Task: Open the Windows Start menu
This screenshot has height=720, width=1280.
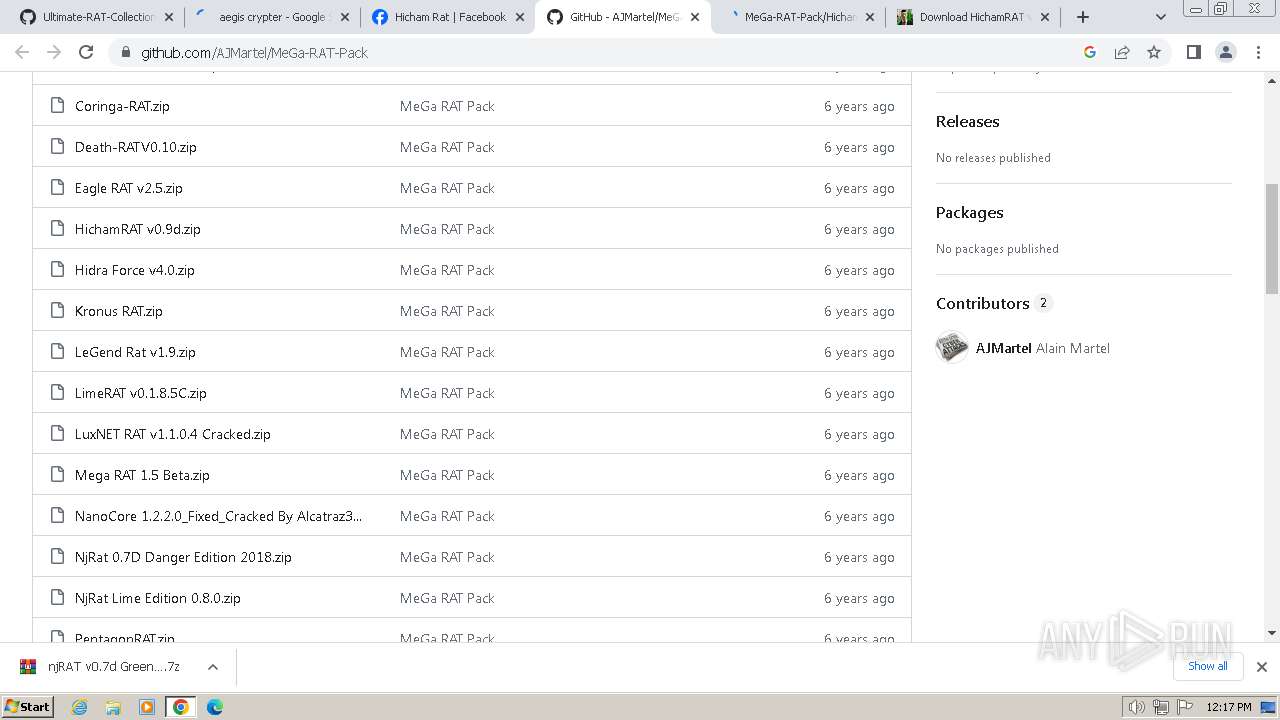Action: (27, 706)
